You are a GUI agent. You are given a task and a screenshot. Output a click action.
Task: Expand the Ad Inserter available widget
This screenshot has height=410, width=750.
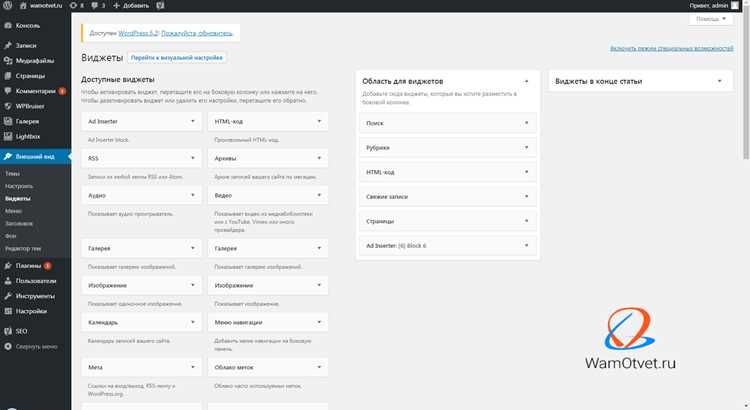coord(142,121)
